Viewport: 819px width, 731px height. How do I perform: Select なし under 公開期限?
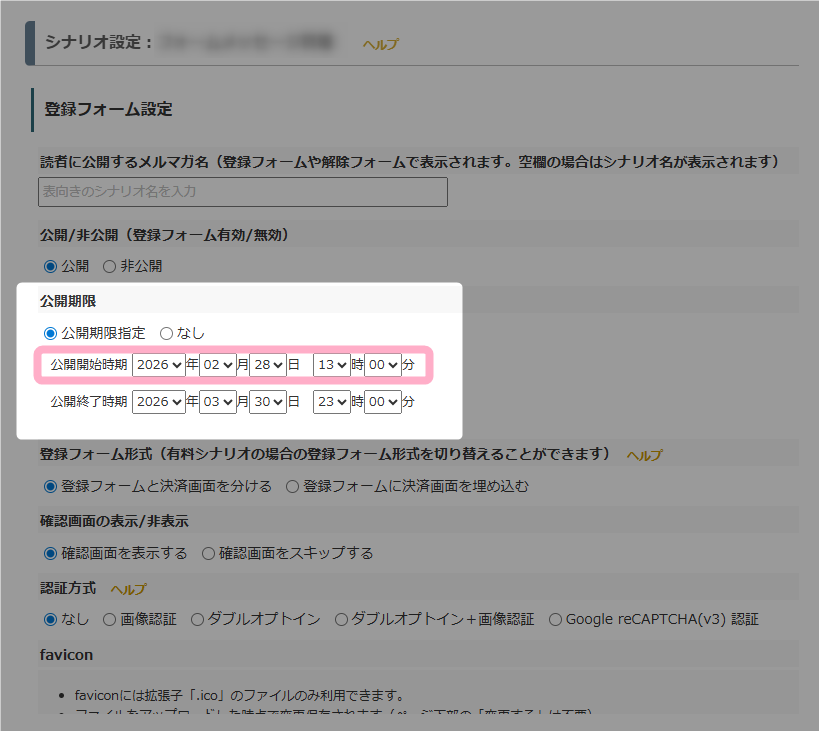point(166,333)
